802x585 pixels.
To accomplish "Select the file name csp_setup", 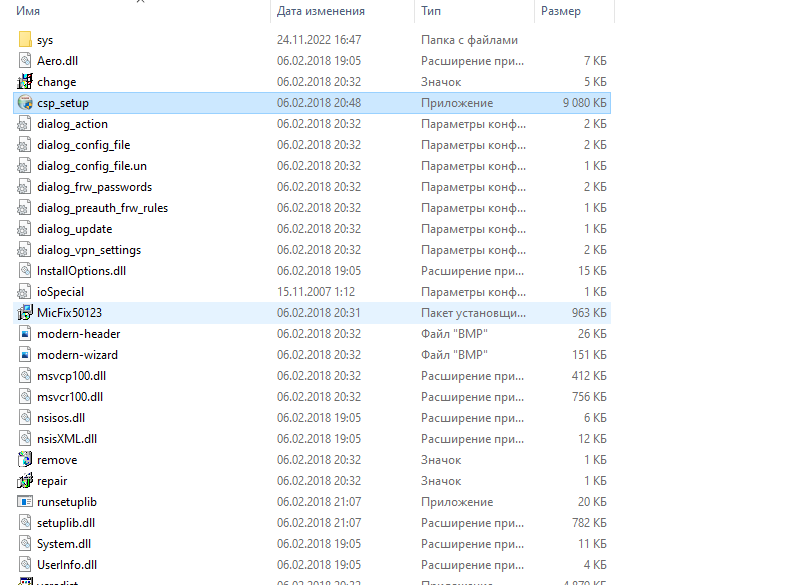I will coord(63,103).
